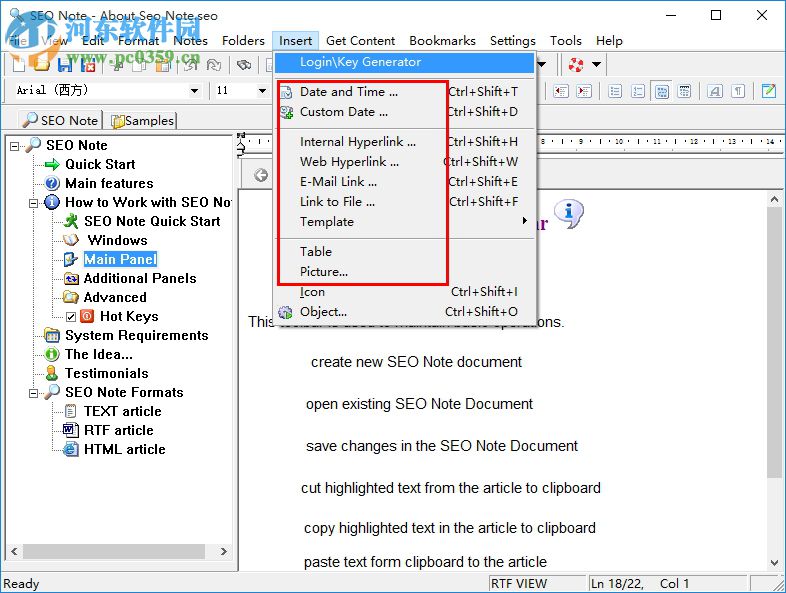Click the window with pencil edit icon
This screenshot has width=786, height=593.
coord(768,91)
